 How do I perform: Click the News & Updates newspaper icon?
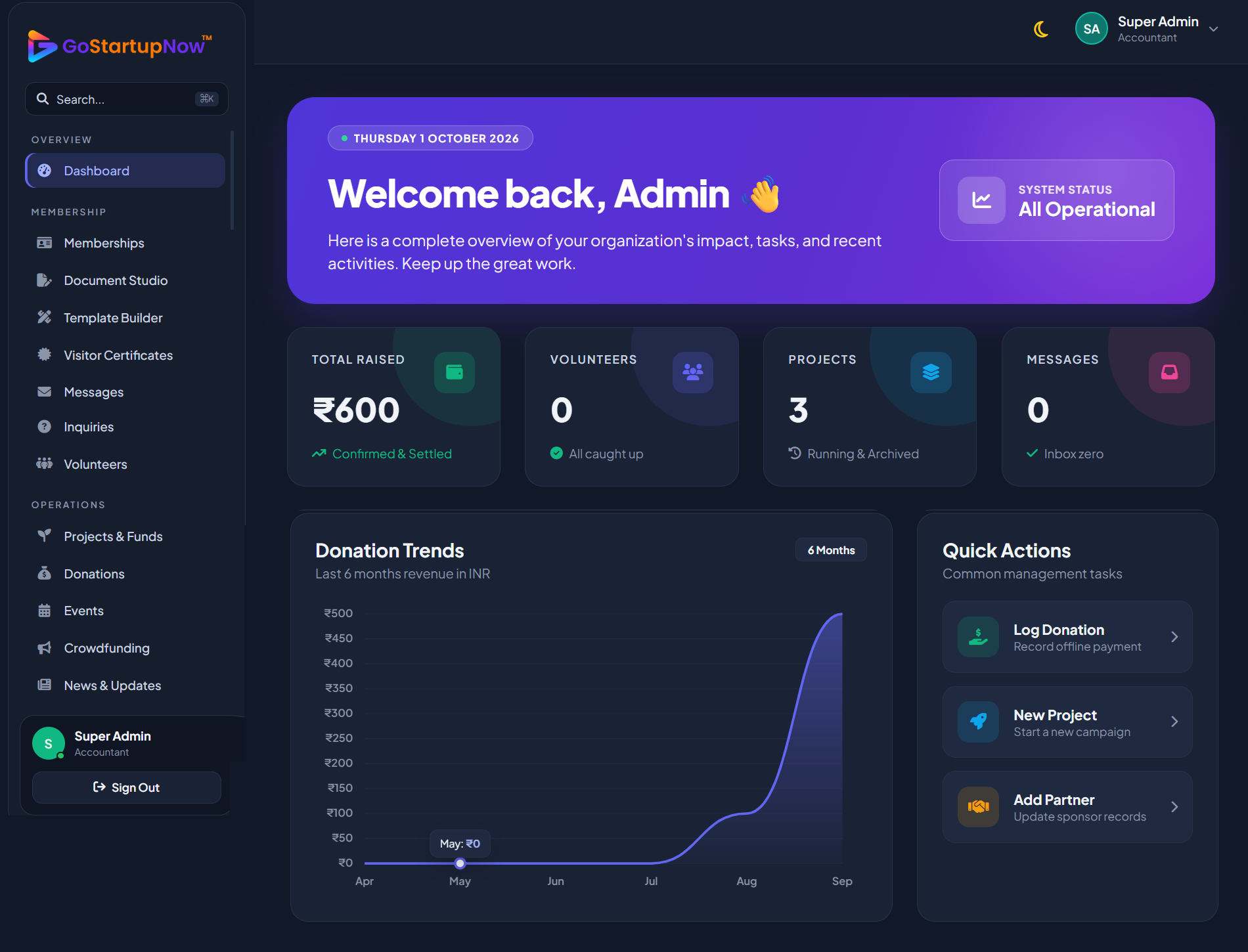click(44, 685)
